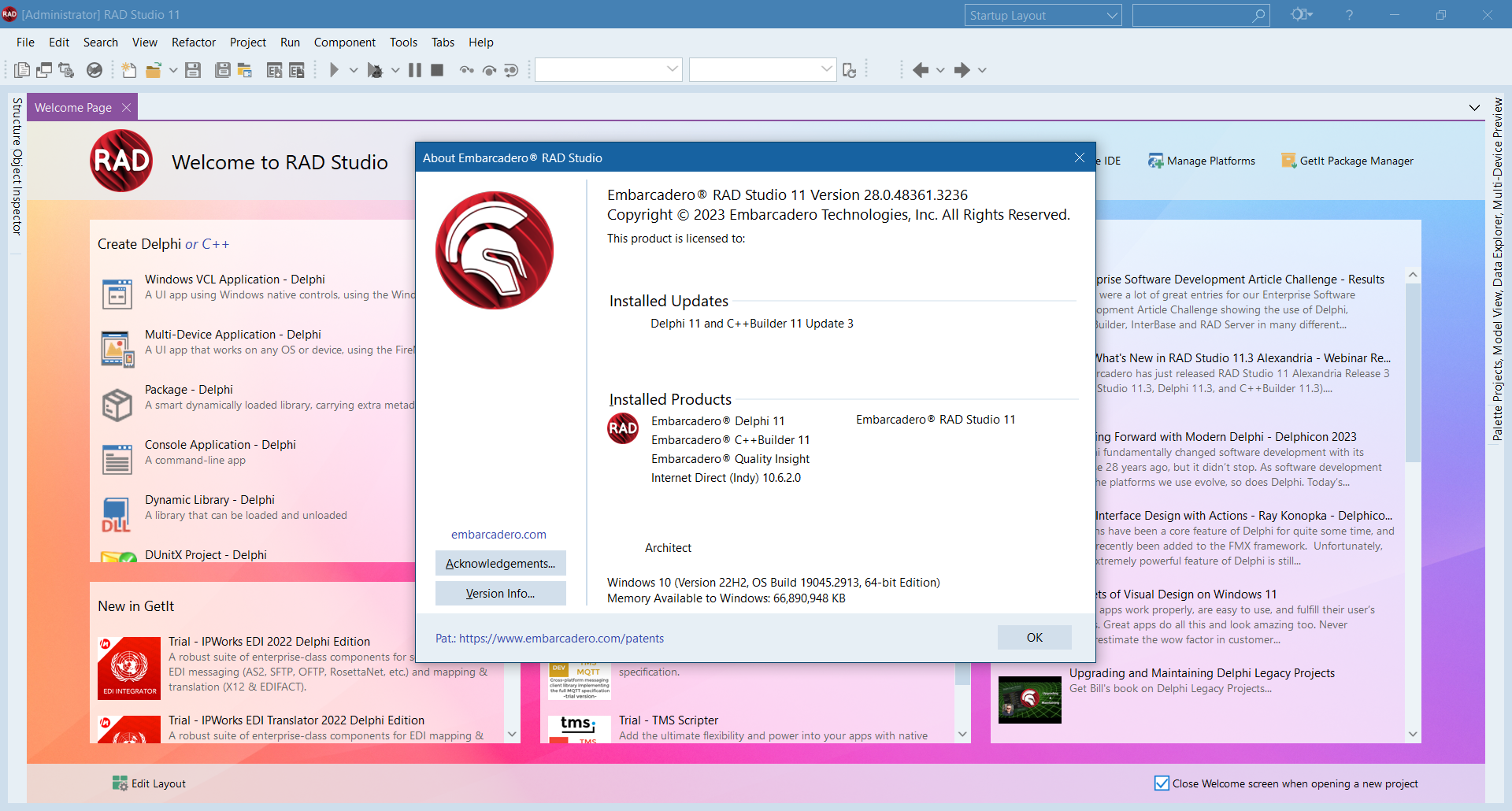Click the Toggle Form/Unit toolbar icon
This screenshot has height=811, width=1512.
coord(66,70)
